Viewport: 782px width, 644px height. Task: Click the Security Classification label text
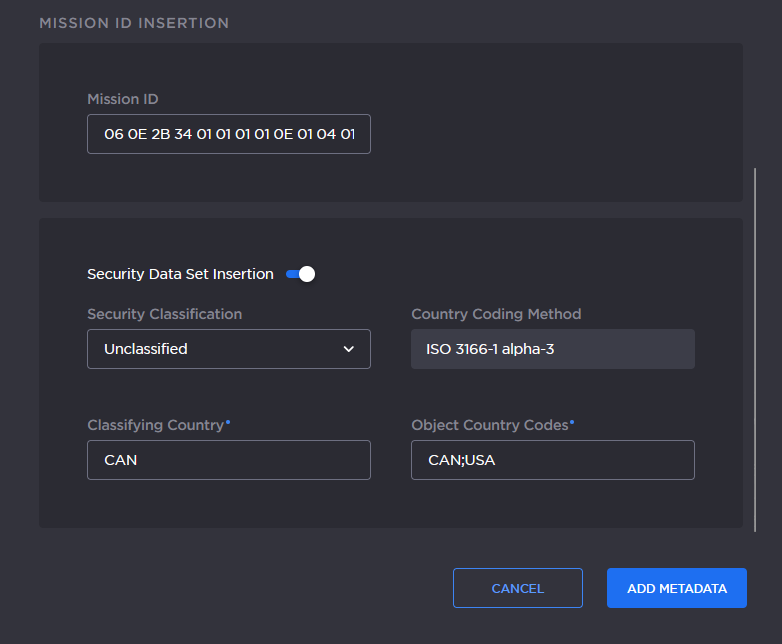164,314
